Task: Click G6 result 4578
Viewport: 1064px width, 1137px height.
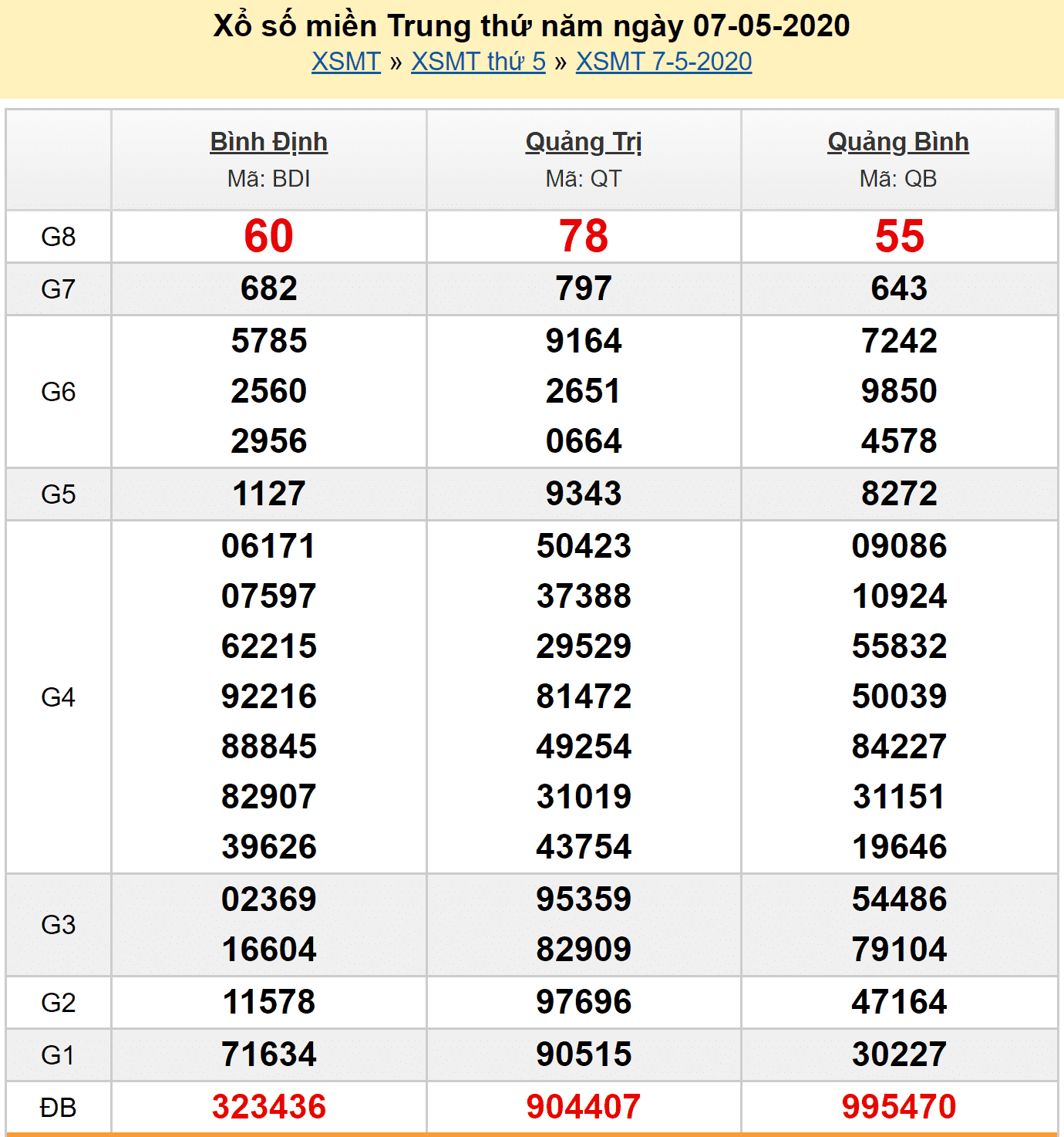Action: (x=899, y=441)
